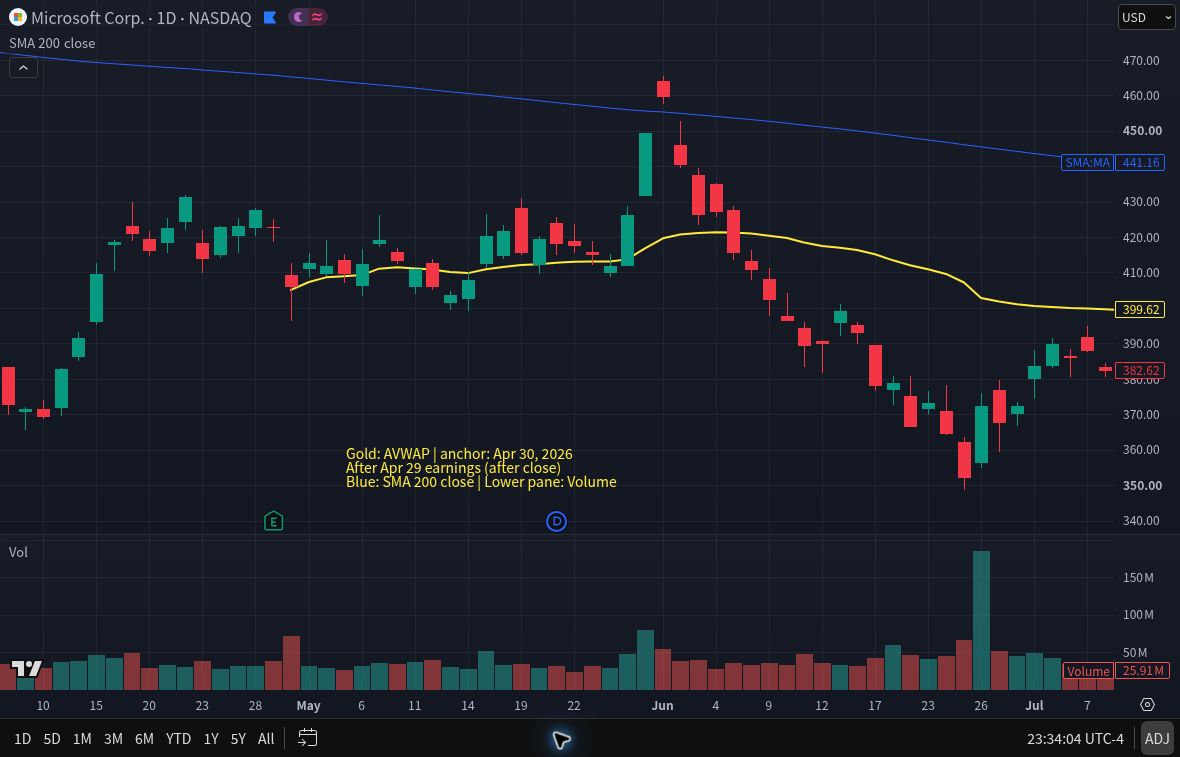Click the blue flag icon next to NASDAQ
Screen dimensions: 1180x757
[x=269, y=17]
